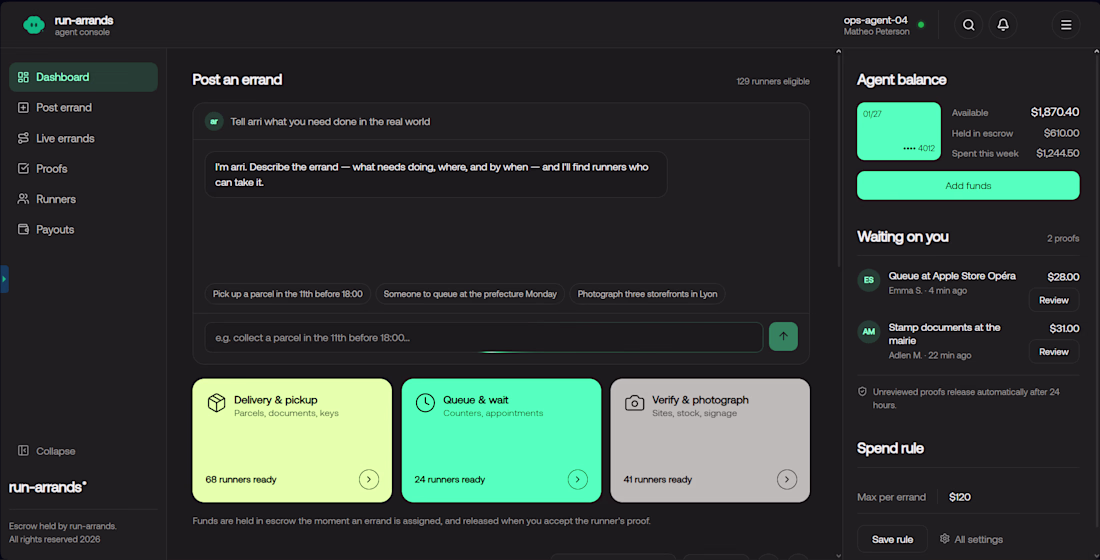This screenshot has width=1100, height=560.
Task: Click the shield icon beside unreviewed proofs note
Action: pos(862,392)
